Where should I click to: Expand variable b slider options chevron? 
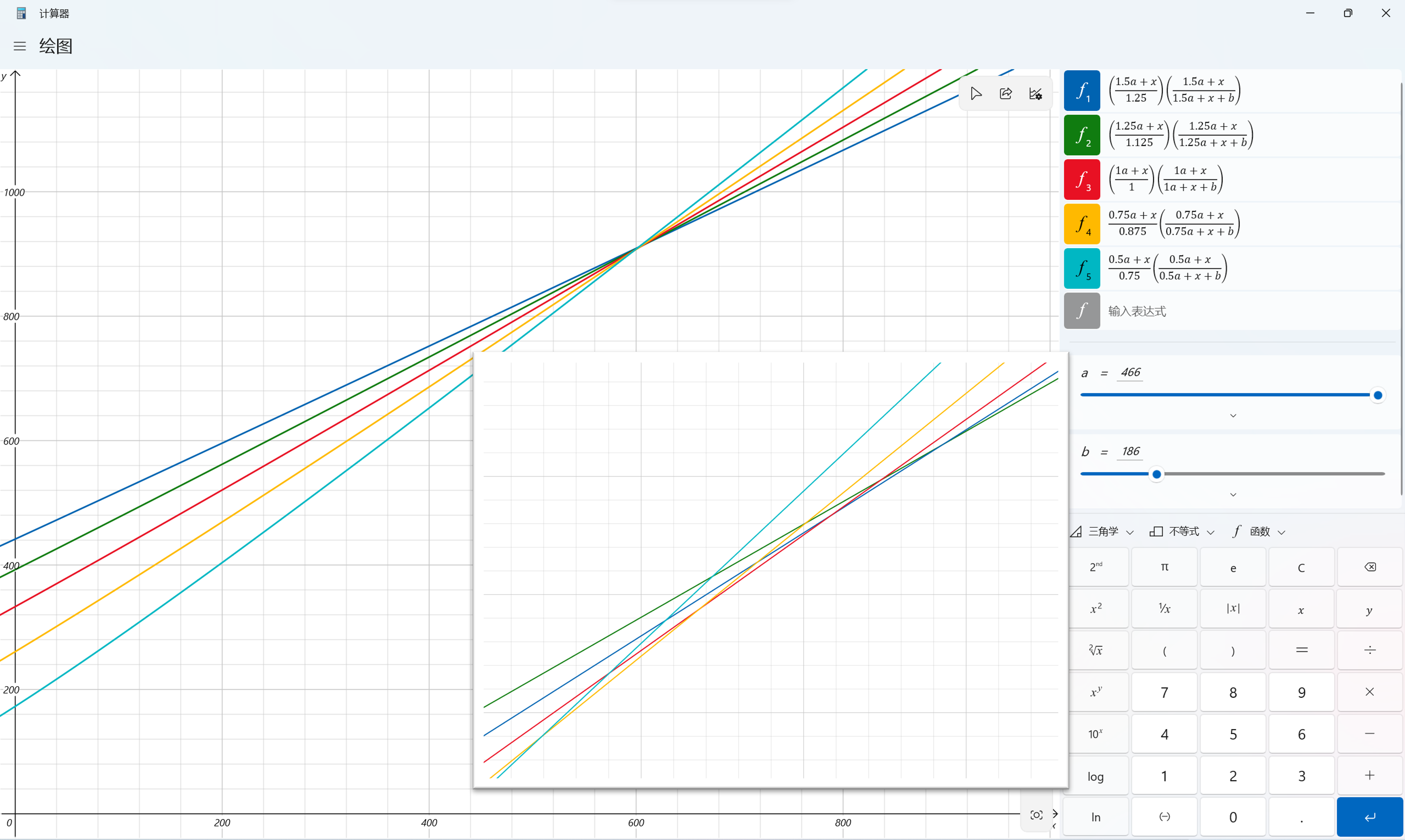point(1233,495)
